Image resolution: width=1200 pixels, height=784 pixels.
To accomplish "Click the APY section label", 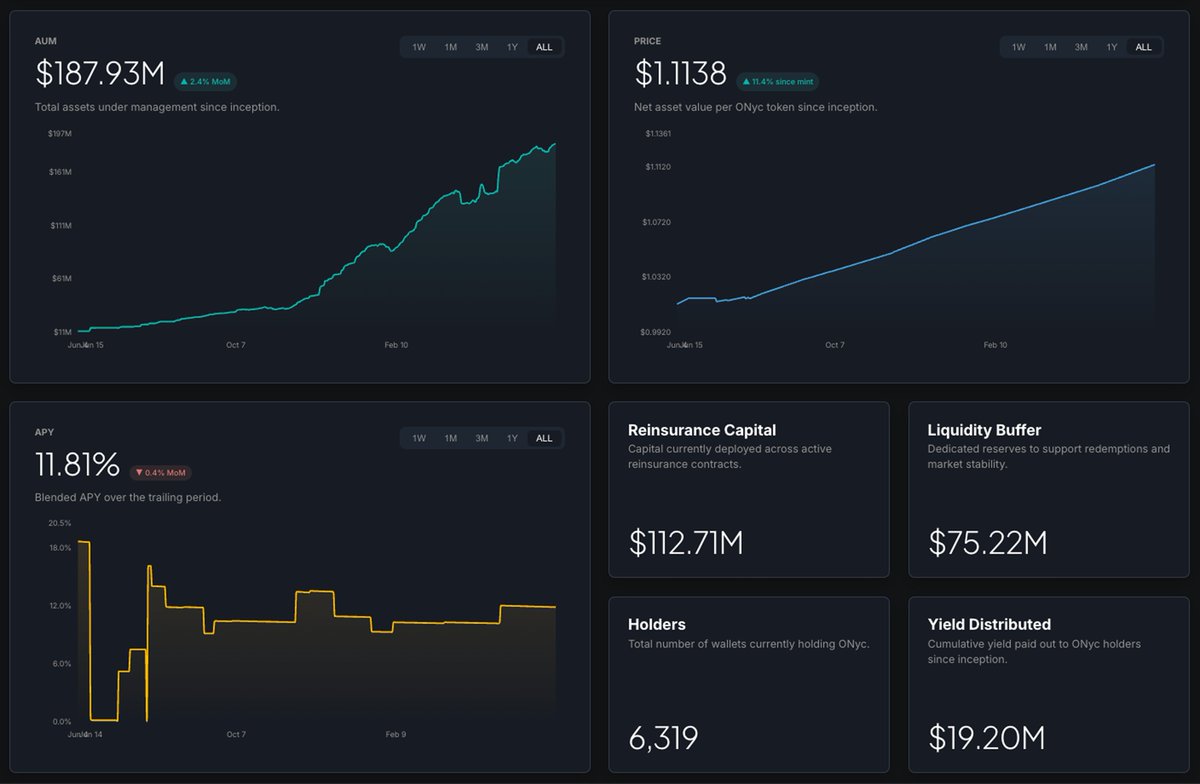I will coord(44,432).
